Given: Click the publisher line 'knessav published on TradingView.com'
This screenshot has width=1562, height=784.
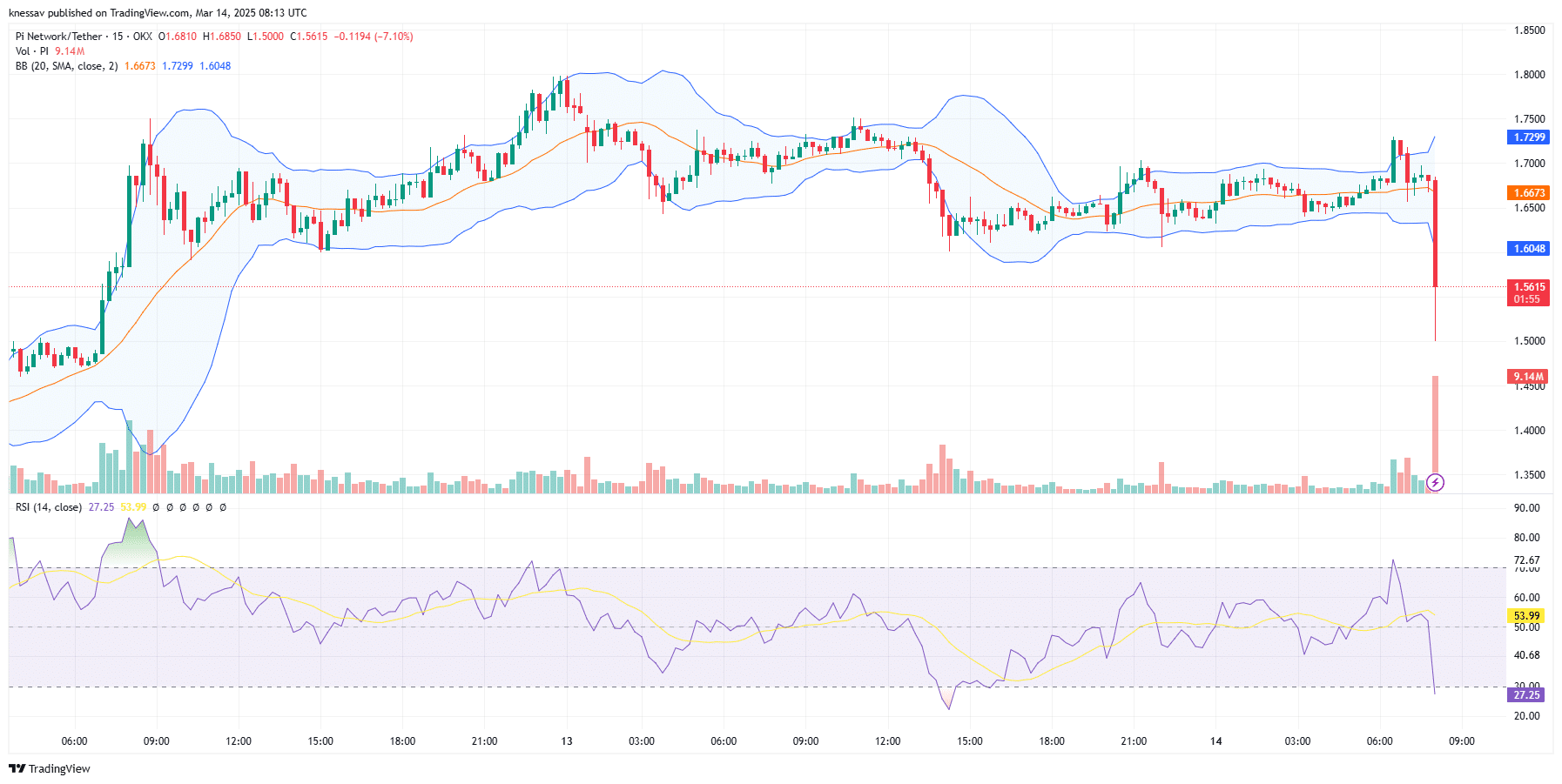Looking at the screenshot, I should [98, 13].
